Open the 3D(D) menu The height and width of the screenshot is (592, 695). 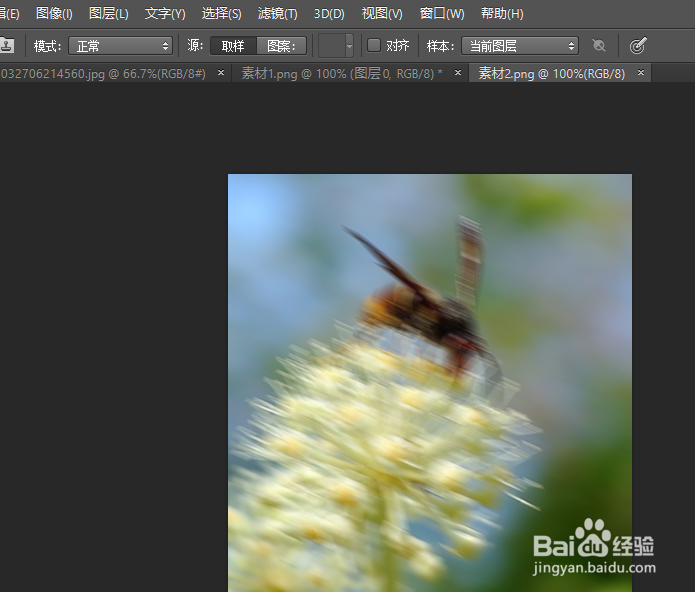click(x=329, y=14)
